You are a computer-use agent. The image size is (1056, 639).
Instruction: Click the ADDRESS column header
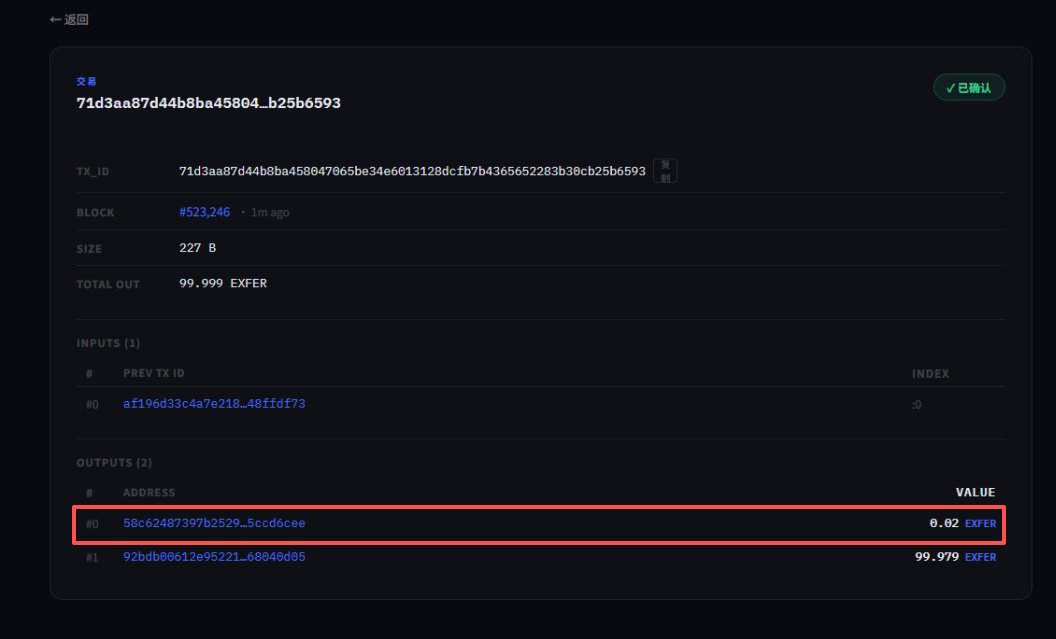[149, 492]
